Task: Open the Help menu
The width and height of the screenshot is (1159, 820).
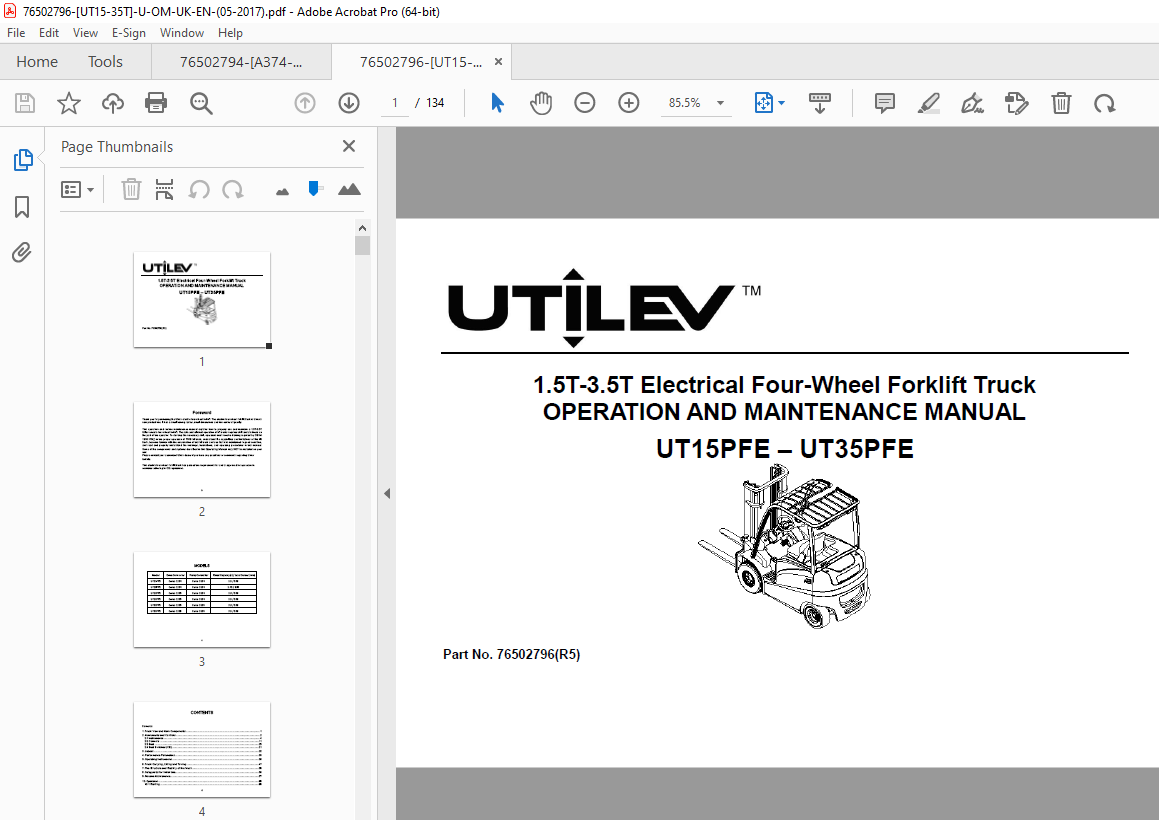Action: coord(230,33)
